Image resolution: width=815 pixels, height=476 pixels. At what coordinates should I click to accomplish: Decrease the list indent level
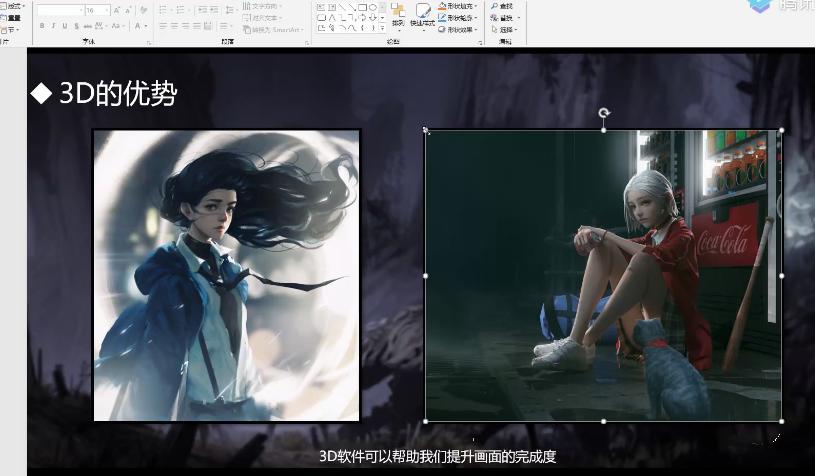203,10
